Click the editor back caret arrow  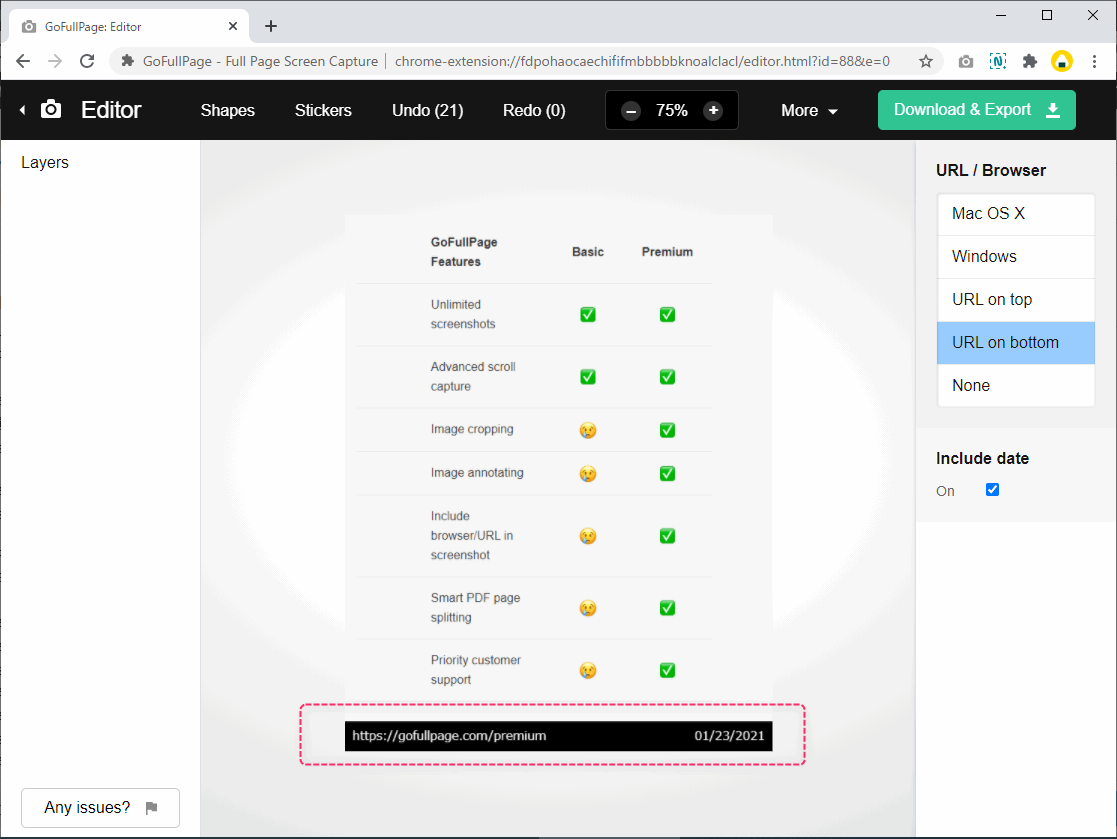tap(23, 110)
